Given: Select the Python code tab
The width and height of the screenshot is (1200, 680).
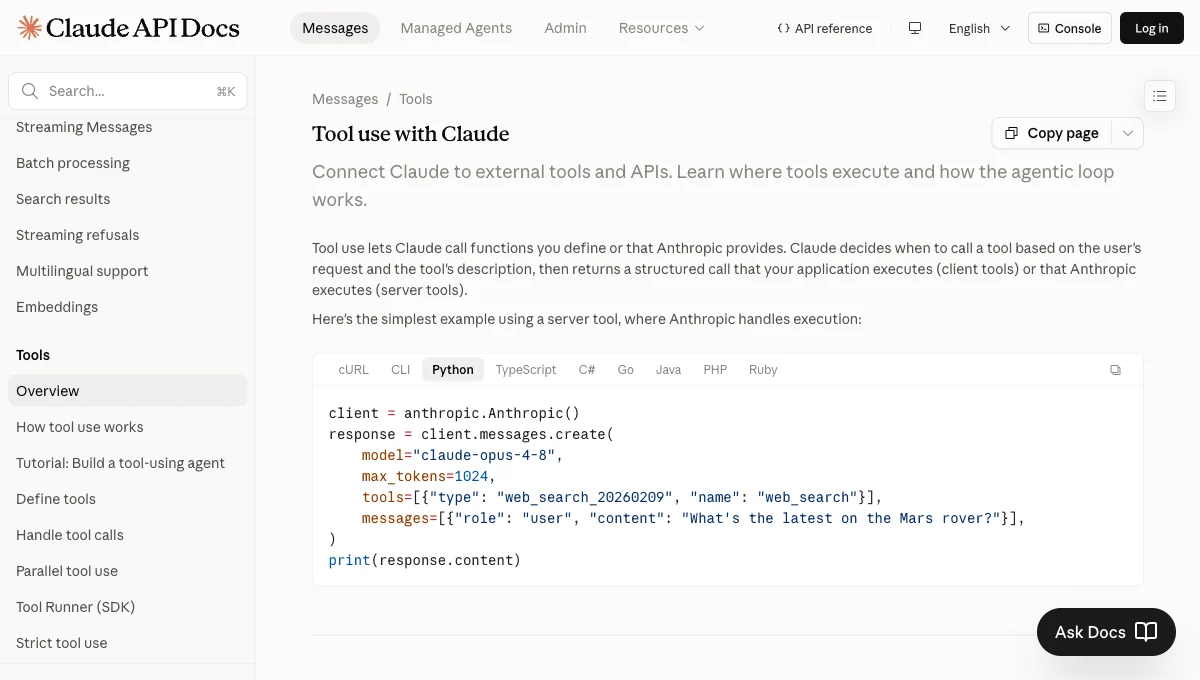Looking at the screenshot, I should (x=453, y=370).
